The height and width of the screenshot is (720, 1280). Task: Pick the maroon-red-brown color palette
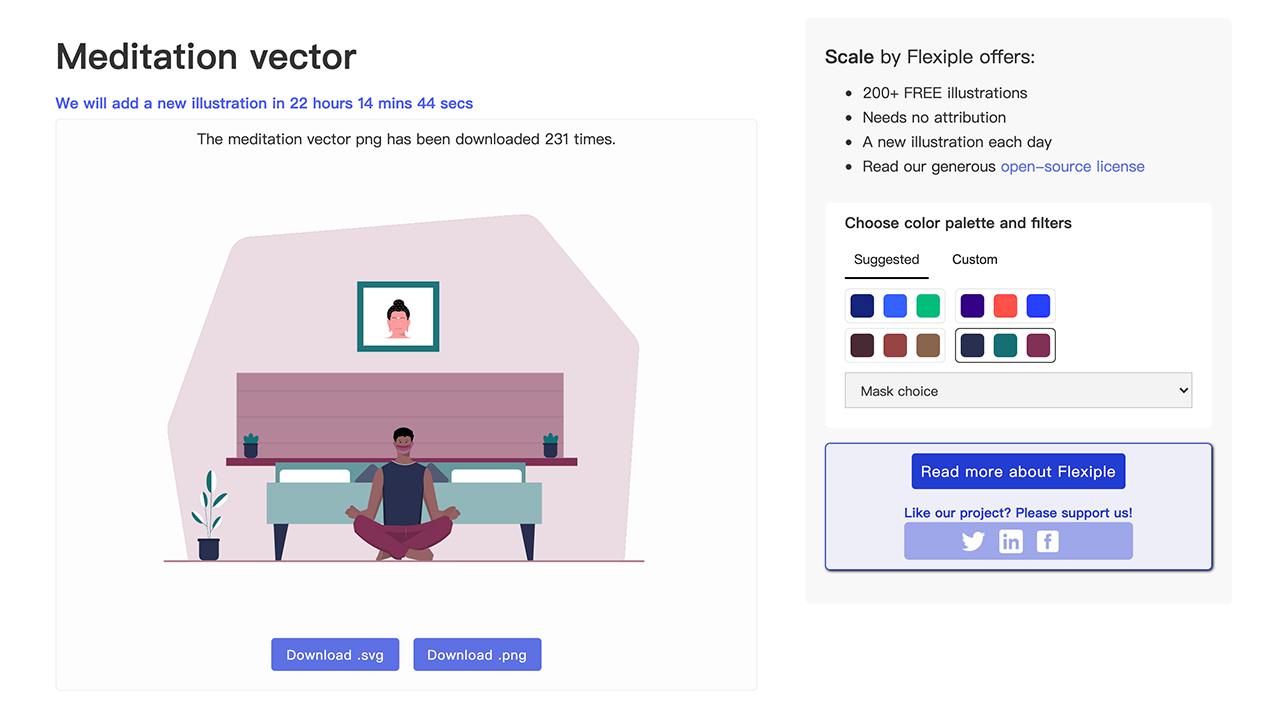(x=895, y=346)
